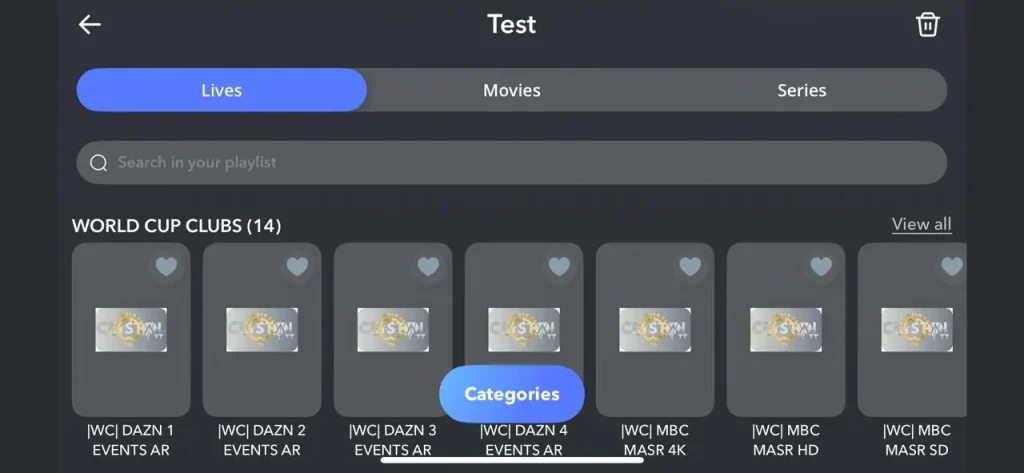Delete playlist with the trash icon
Image resolution: width=1024 pixels, height=473 pixels.
(927, 25)
